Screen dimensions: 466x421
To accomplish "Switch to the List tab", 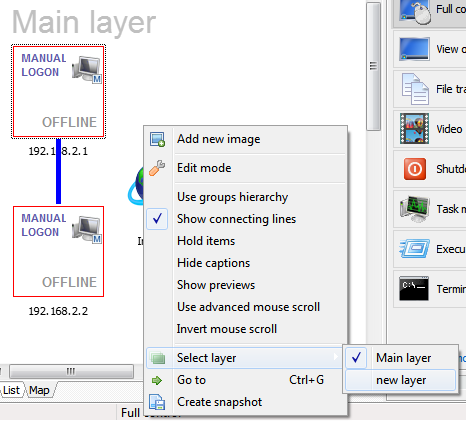I will tap(12, 390).
